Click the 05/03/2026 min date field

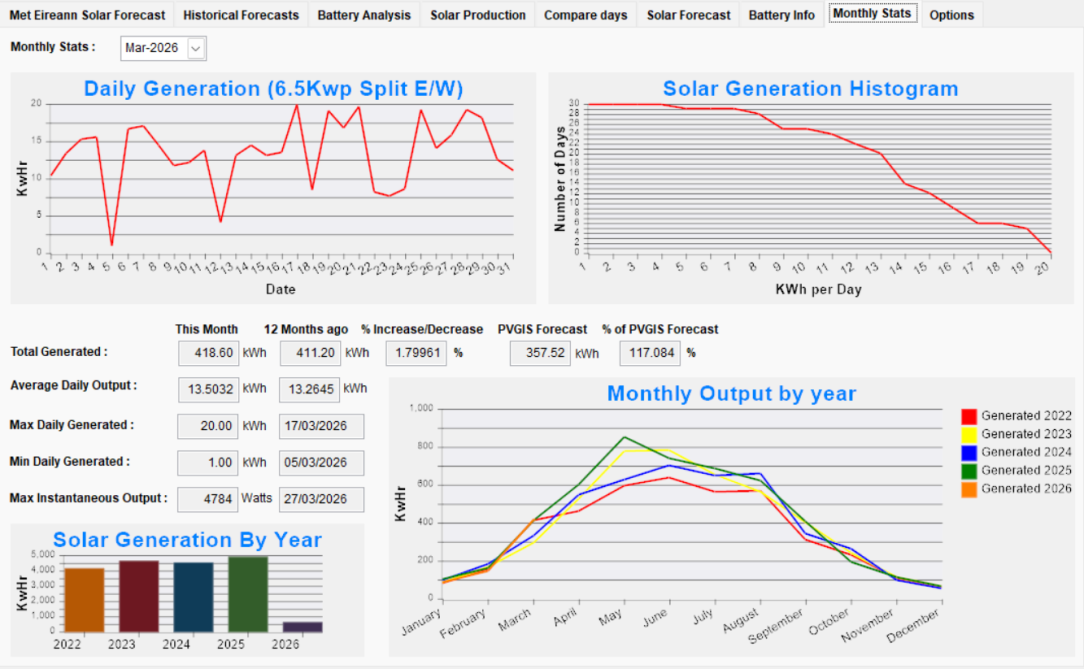pos(321,463)
